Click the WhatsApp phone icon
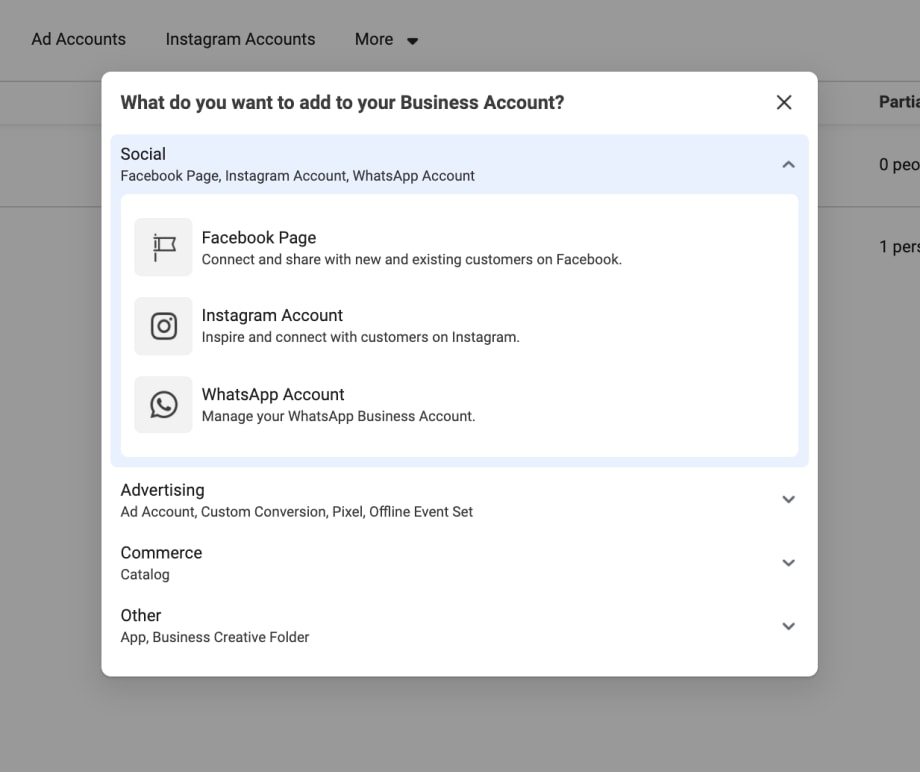Screen dimensions: 920x772 (163, 404)
